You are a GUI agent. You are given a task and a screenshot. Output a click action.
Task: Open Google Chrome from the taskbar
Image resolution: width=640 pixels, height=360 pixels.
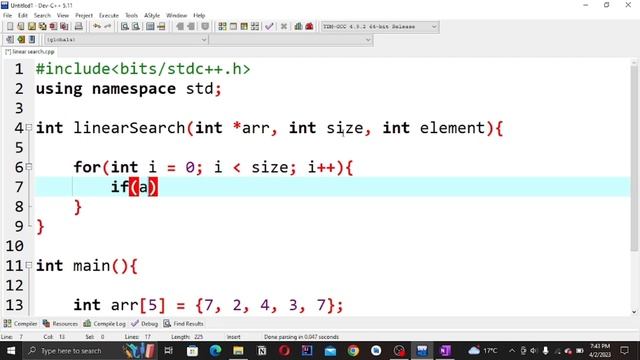coord(353,351)
